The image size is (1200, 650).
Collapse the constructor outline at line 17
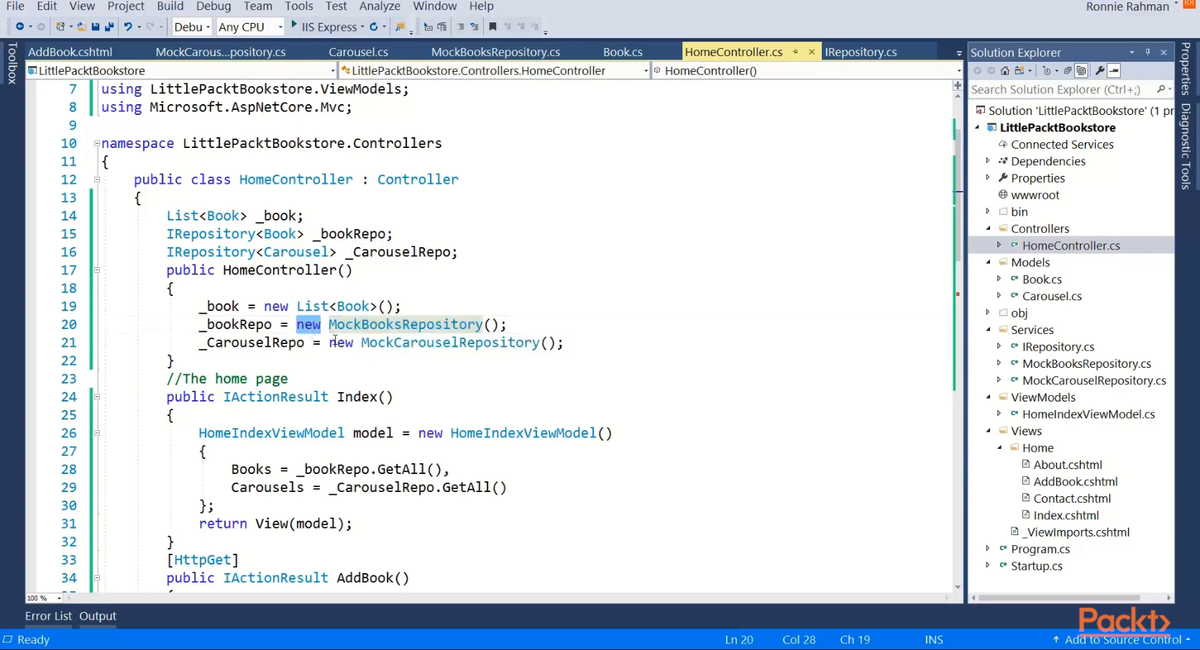coord(97,270)
